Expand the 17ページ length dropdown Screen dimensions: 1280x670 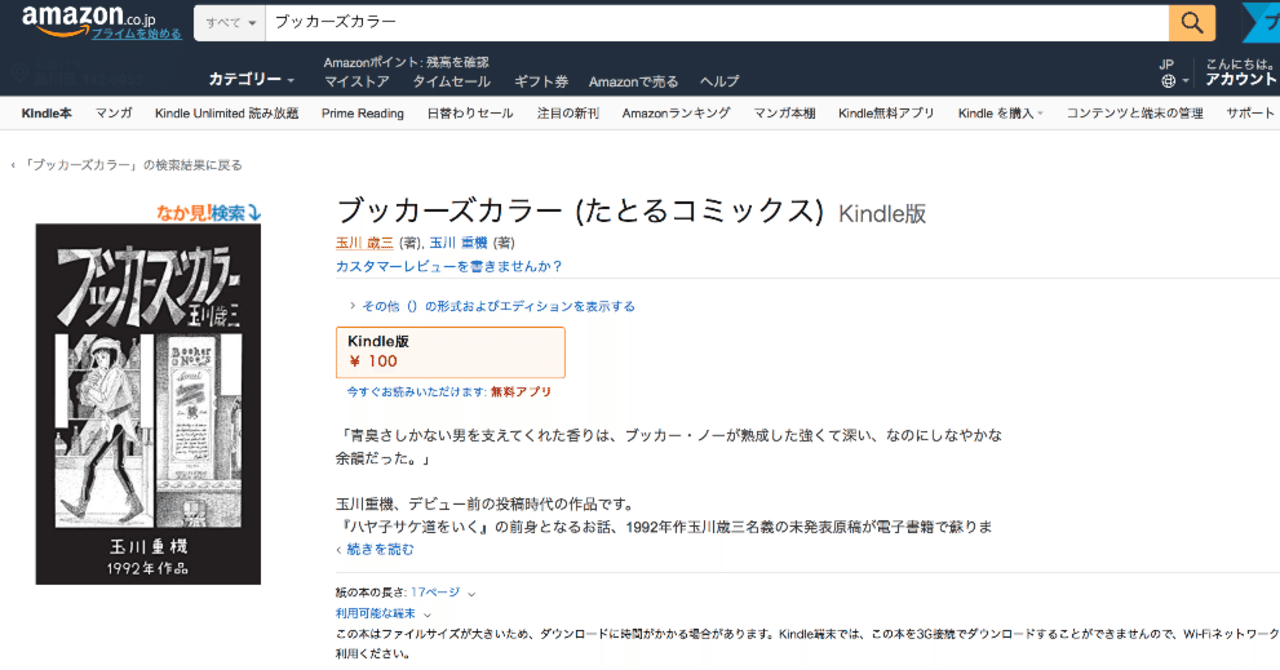point(443,592)
